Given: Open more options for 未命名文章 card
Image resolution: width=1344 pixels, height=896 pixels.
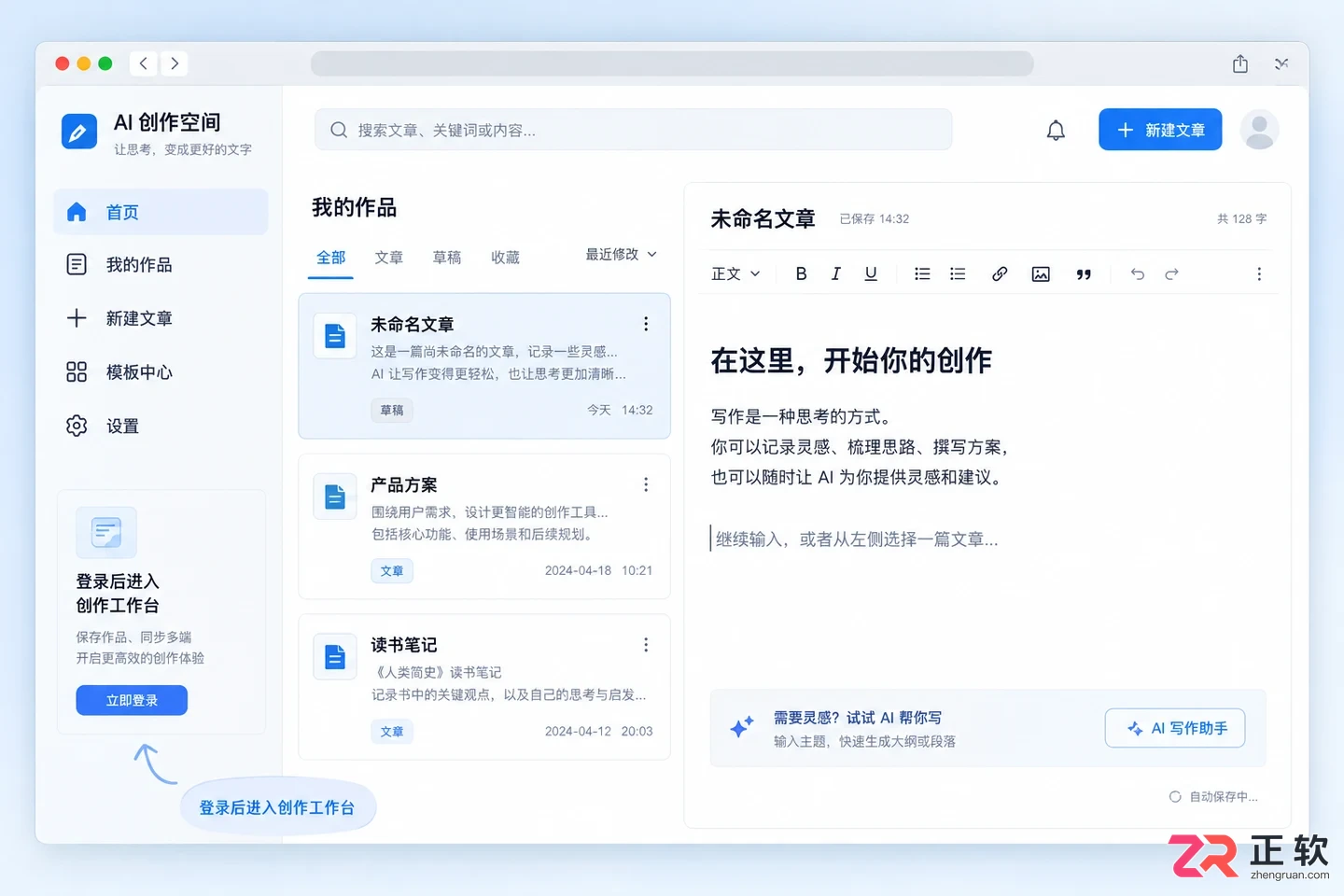Looking at the screenshot, I should (x=646, y=324).
